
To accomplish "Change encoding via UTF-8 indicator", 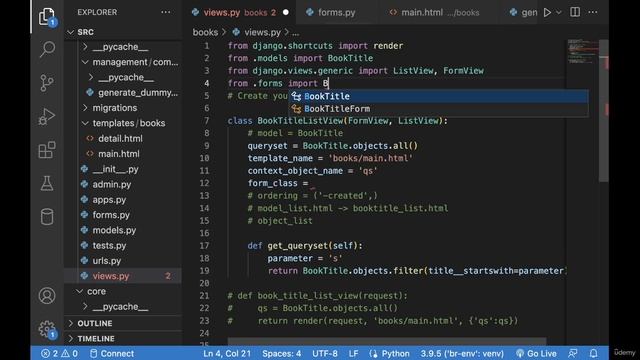I will [325, 353].
